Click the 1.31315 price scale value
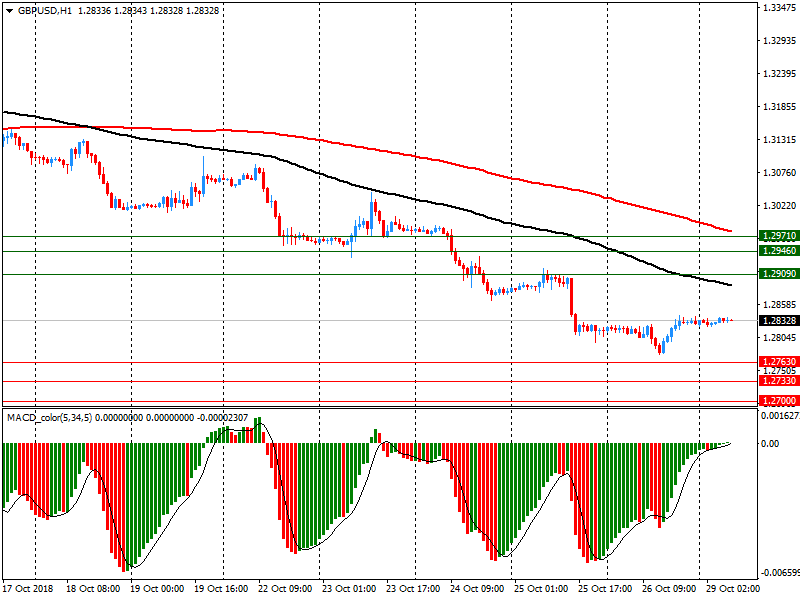This screenshot has width=800, height=600. tap(780, 140)
